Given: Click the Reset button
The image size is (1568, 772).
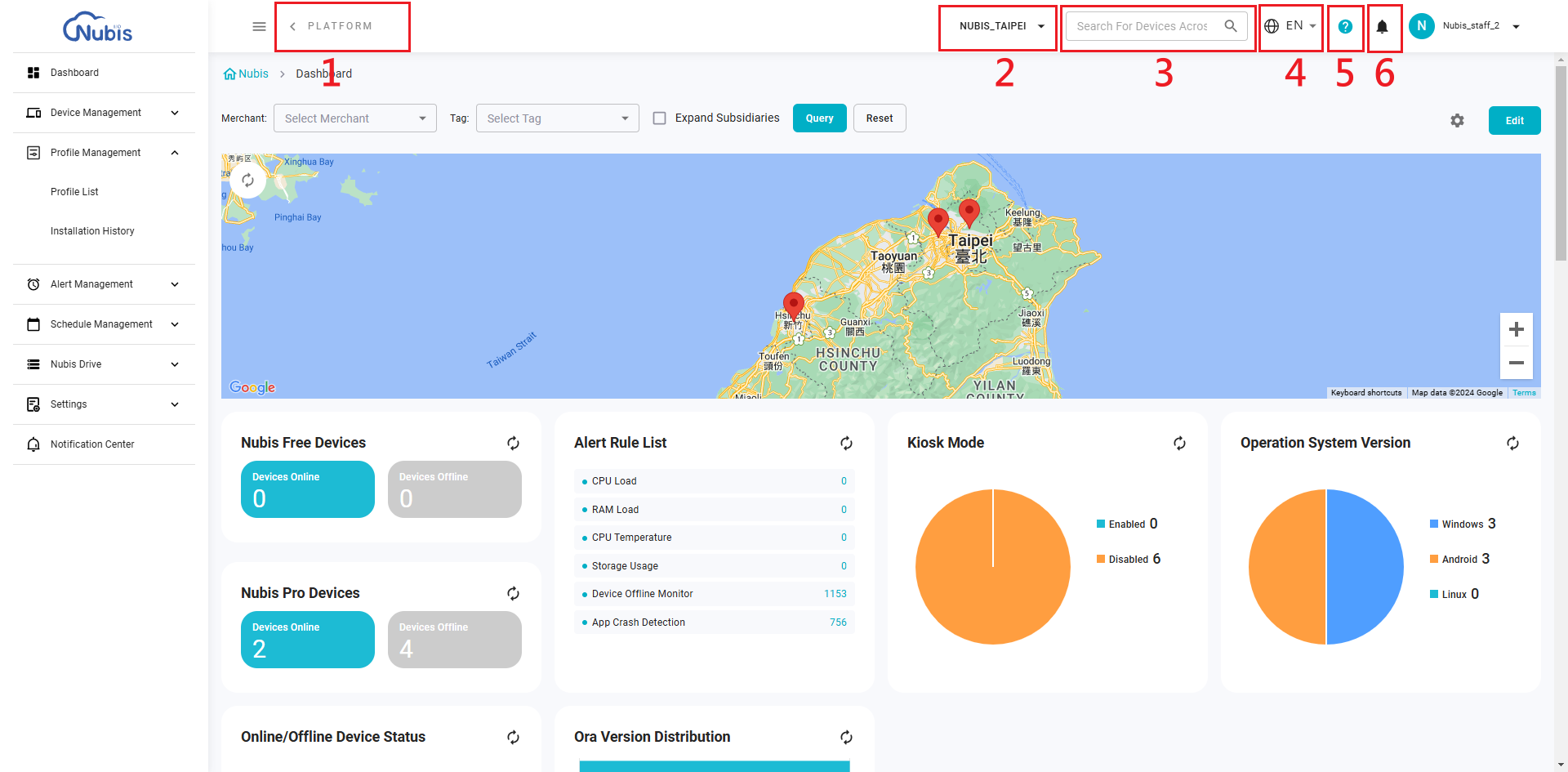Looking at the screenshot, I should click(880, 118).
